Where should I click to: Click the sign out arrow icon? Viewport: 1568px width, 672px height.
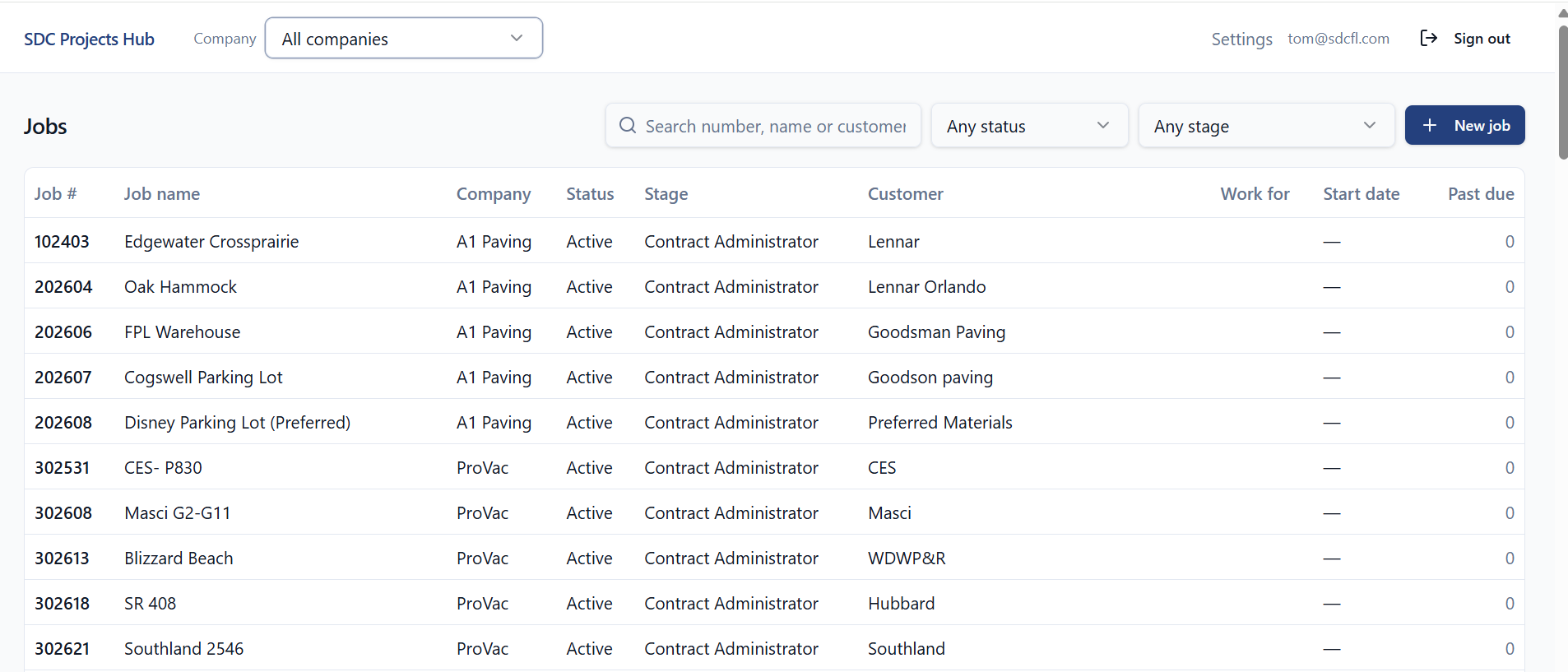(1429, 38)
